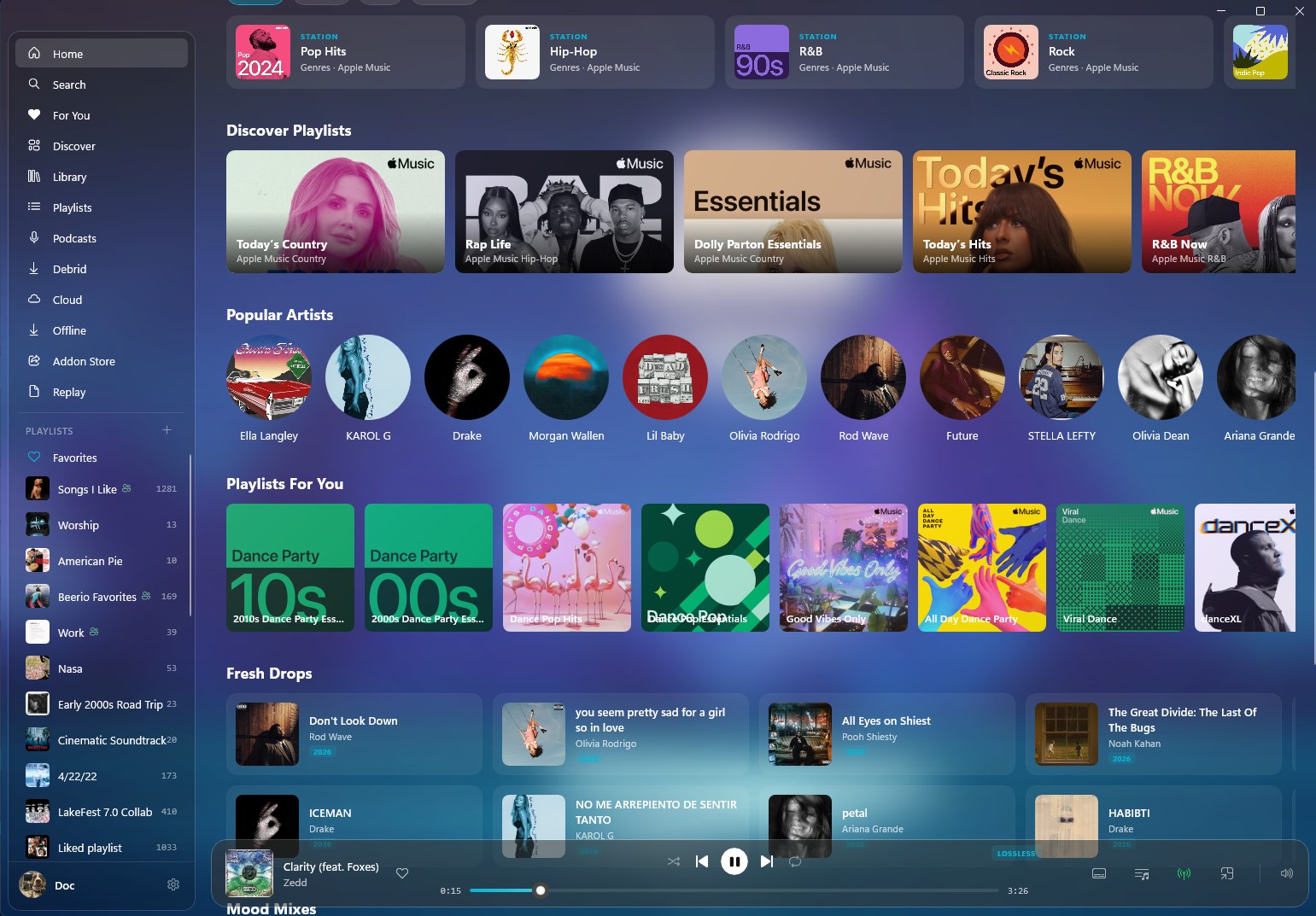
Task: Open the Early 2000s Road Trip playlist
Action: pyautogui.click(x=102, y=704)
